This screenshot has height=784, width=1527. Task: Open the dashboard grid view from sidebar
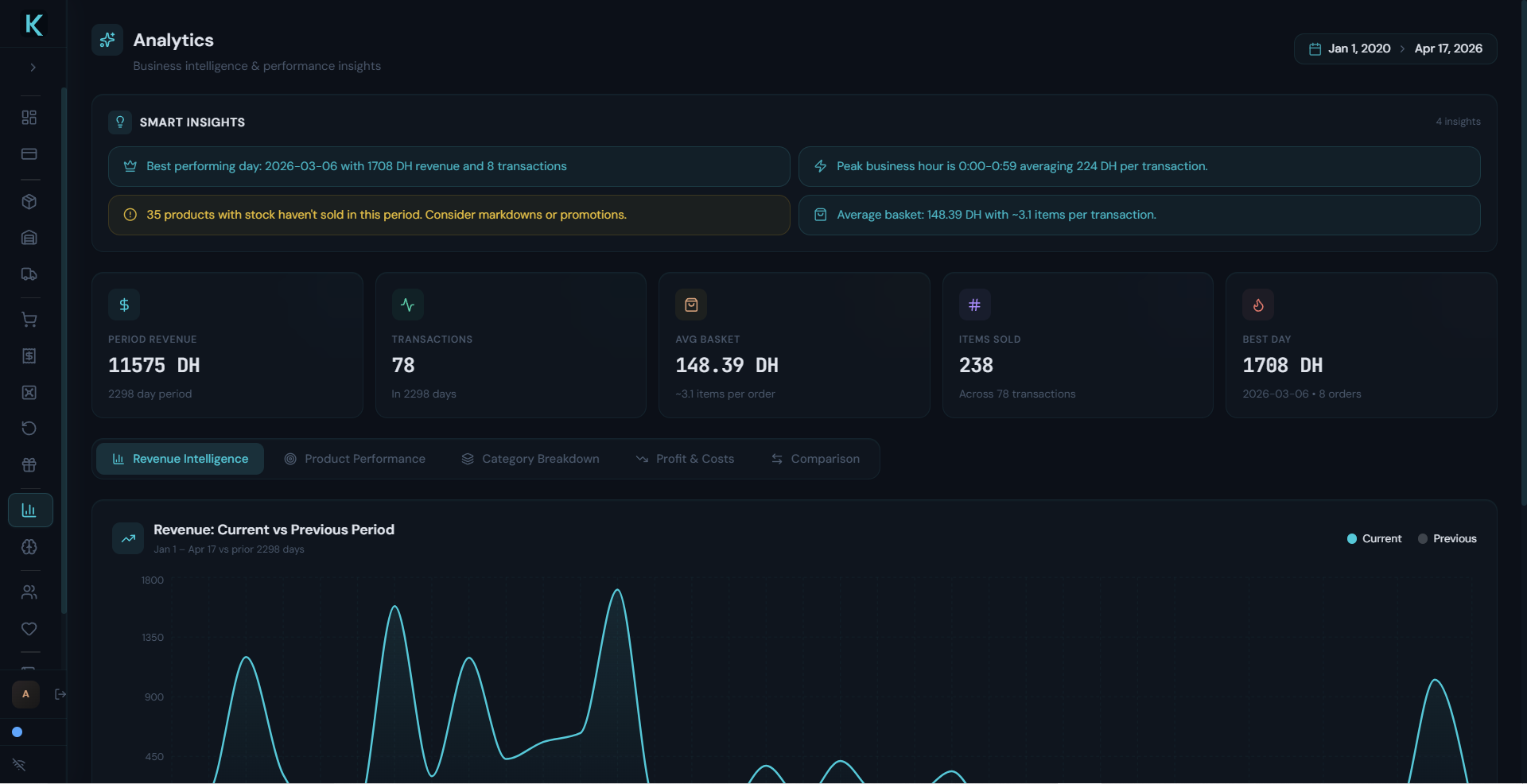pos(29,117)
